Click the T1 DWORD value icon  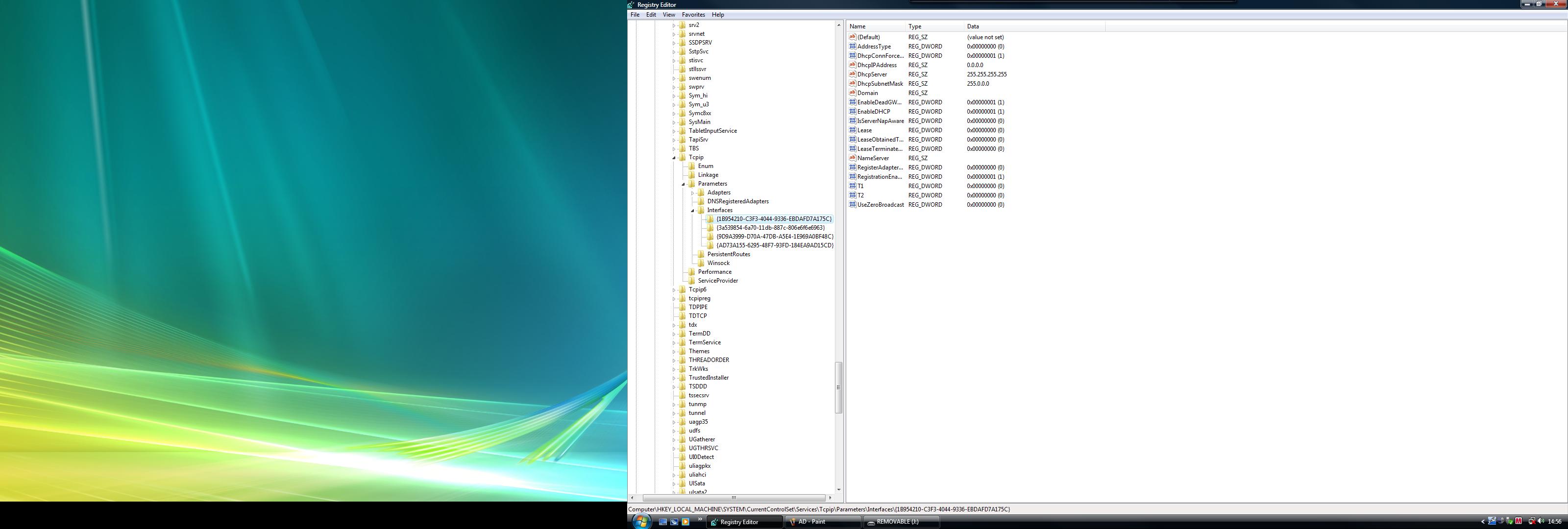853,186
